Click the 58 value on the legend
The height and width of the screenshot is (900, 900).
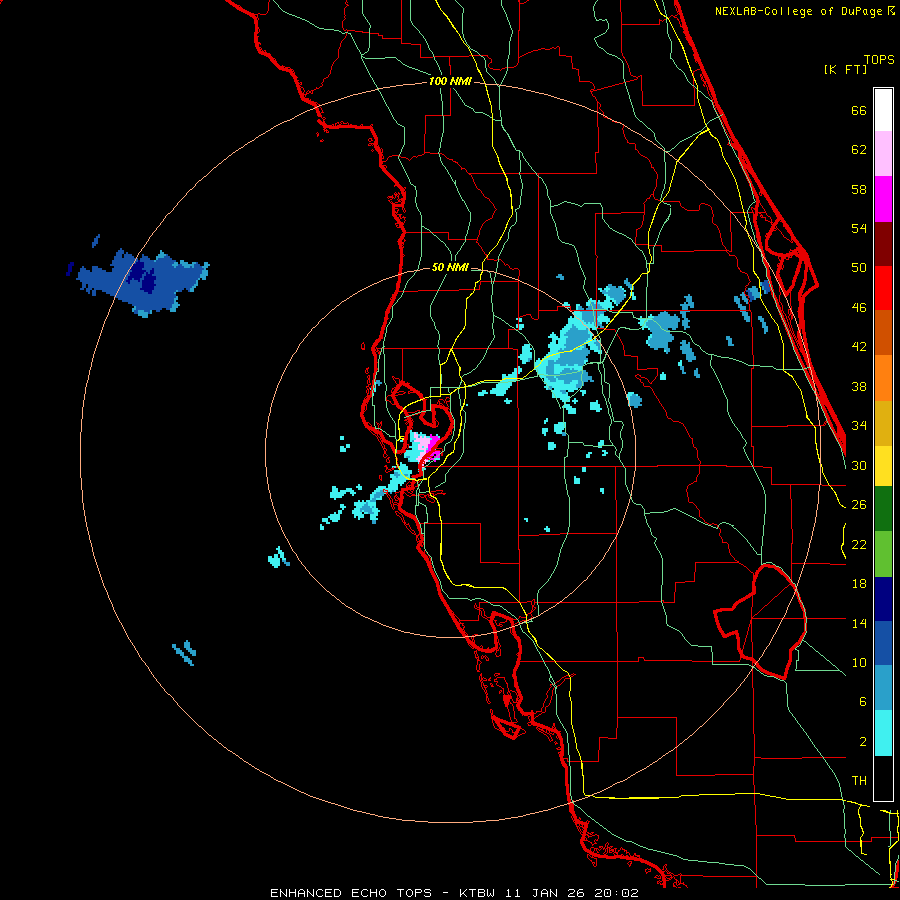pos(859,189)
